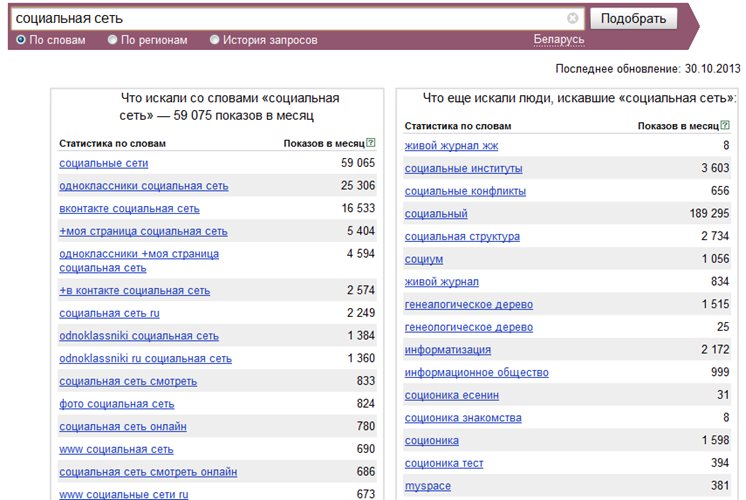Select the '5 404' impressions value
The width and height of the screenshot is (746, 500).
coord(361,231)
